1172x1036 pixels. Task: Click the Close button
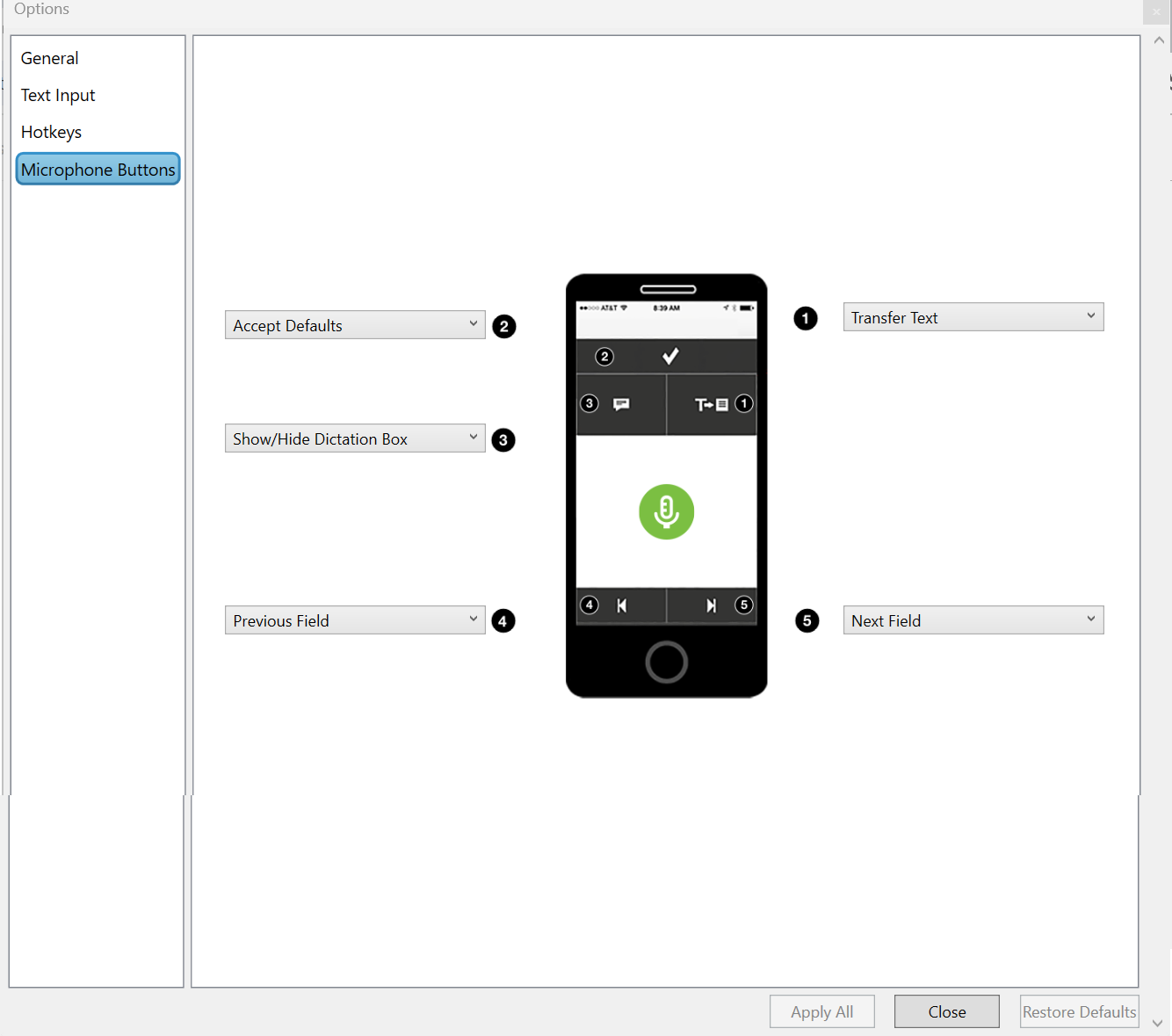tap(946, 1011)
